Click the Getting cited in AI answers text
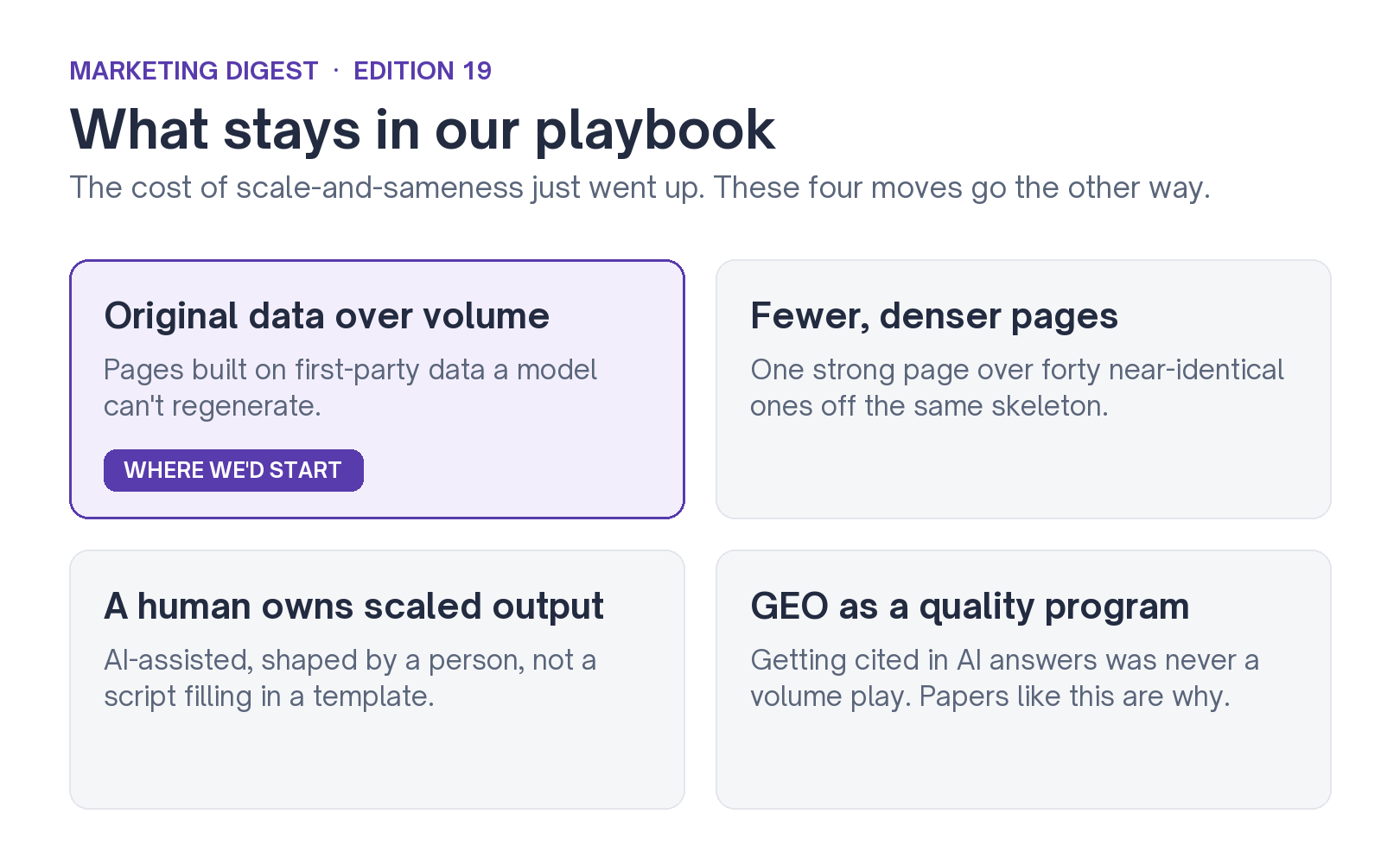This screenshot has height=852, width=1400. tap(1004, 677)
